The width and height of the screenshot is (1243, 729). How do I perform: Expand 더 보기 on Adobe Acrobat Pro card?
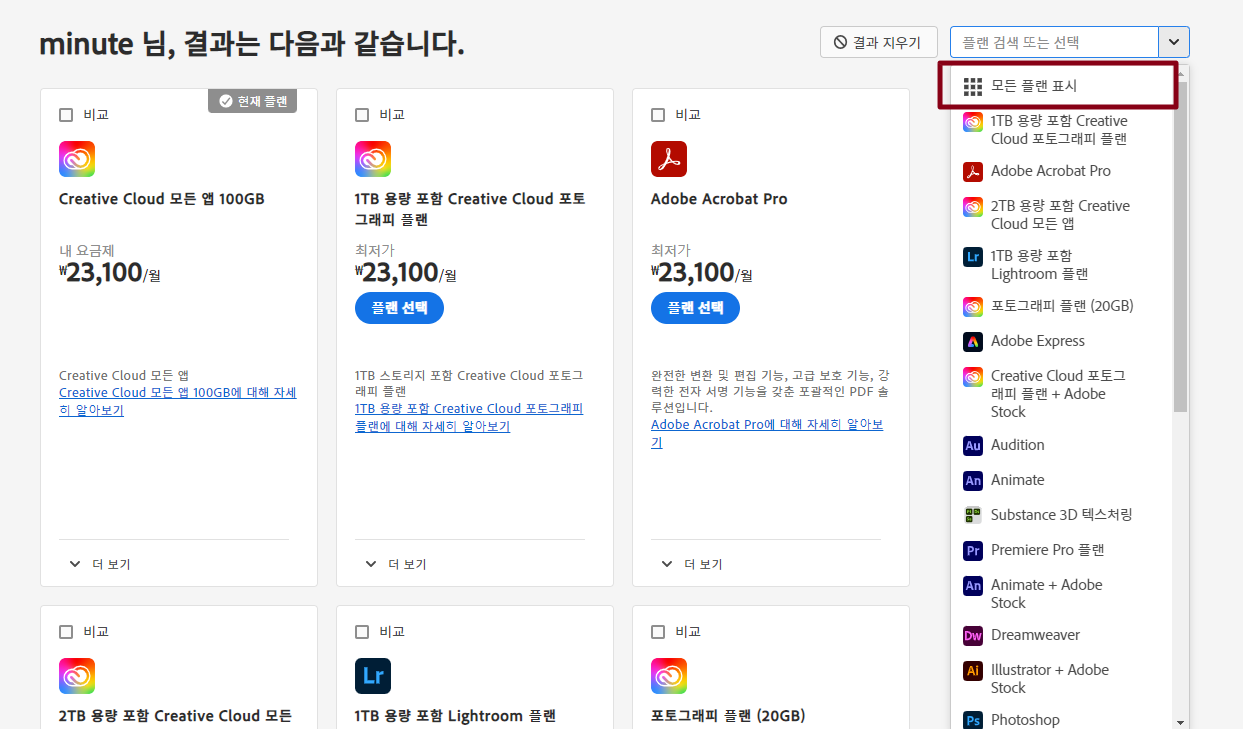[x=691, y=564]
